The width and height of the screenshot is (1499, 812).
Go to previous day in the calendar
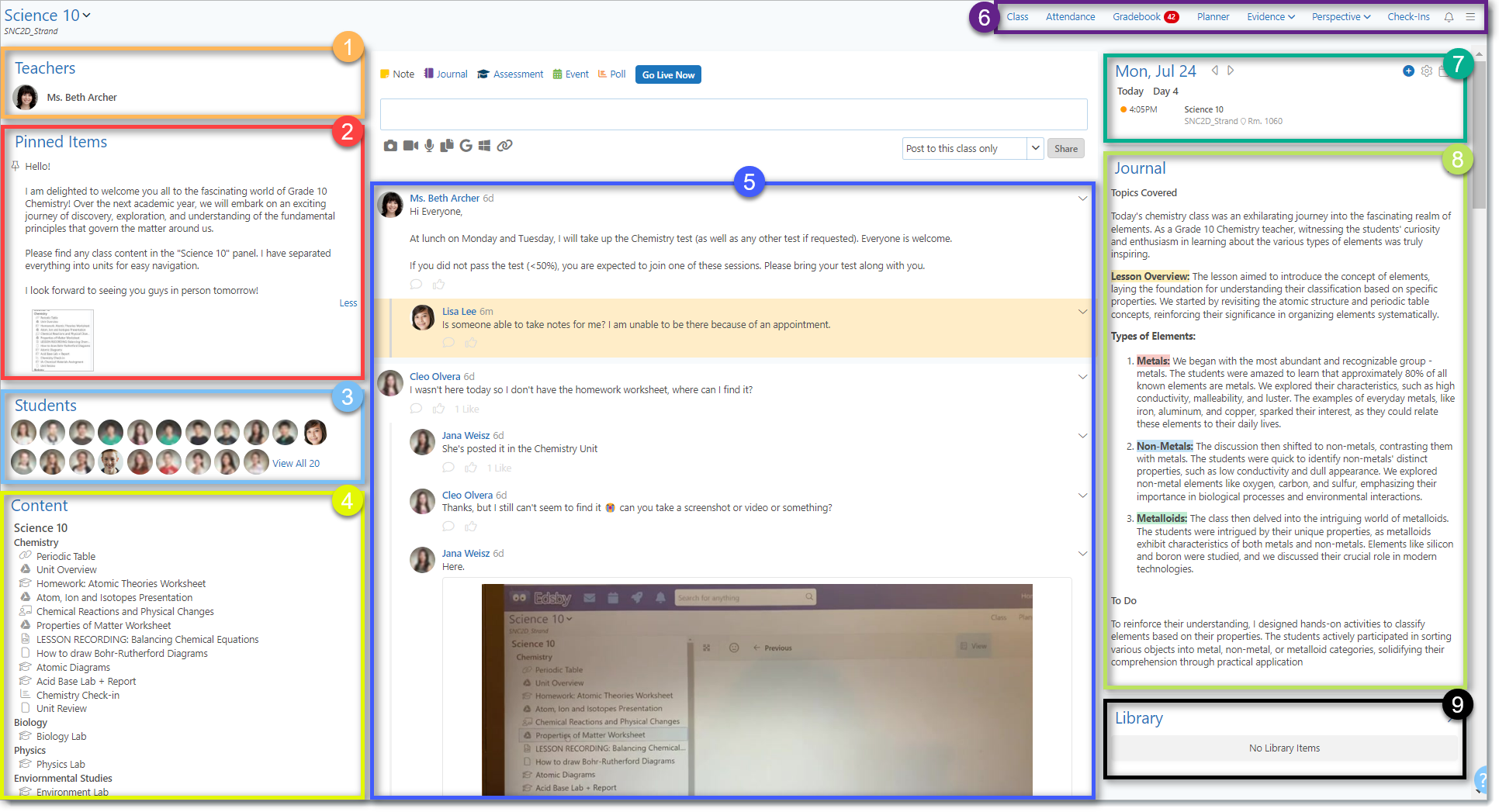click(1215, 71)
